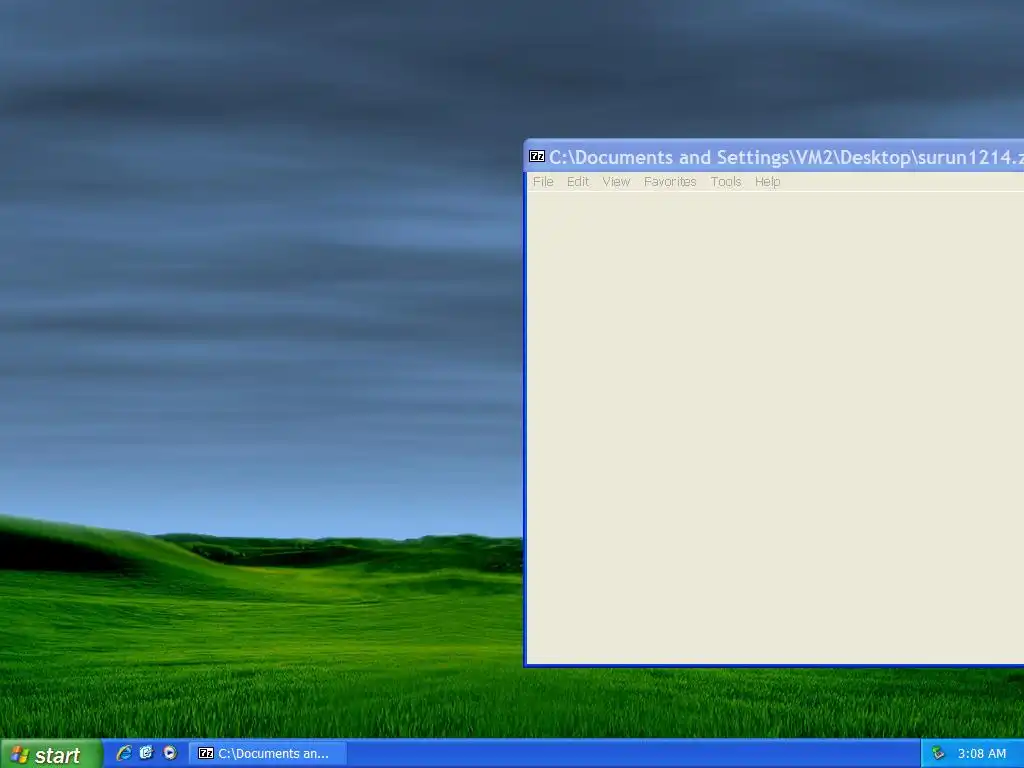Click the system tray safely remove hardware icon

tap(938, 753)
